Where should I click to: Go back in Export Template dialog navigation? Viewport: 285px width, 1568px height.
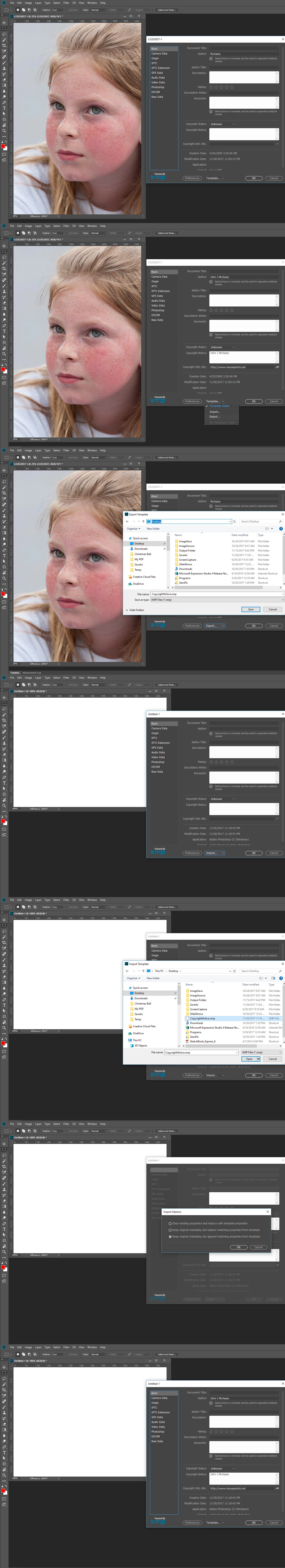127,522
